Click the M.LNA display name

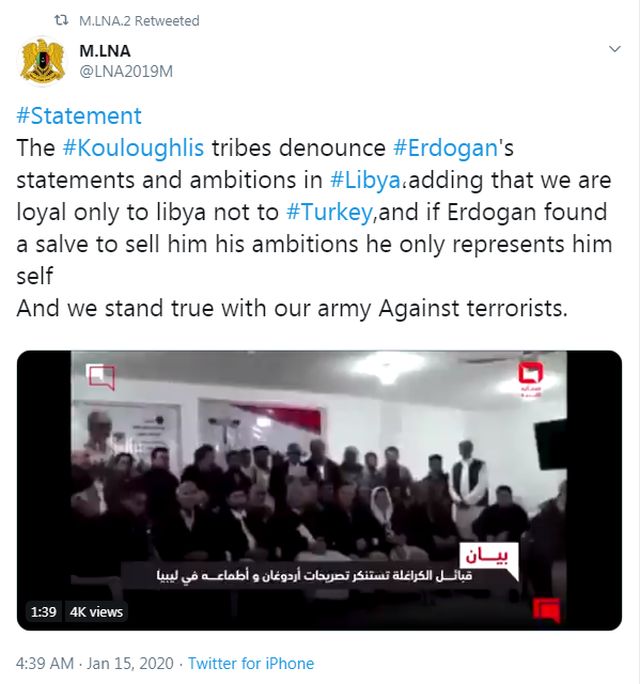(105, 51)
